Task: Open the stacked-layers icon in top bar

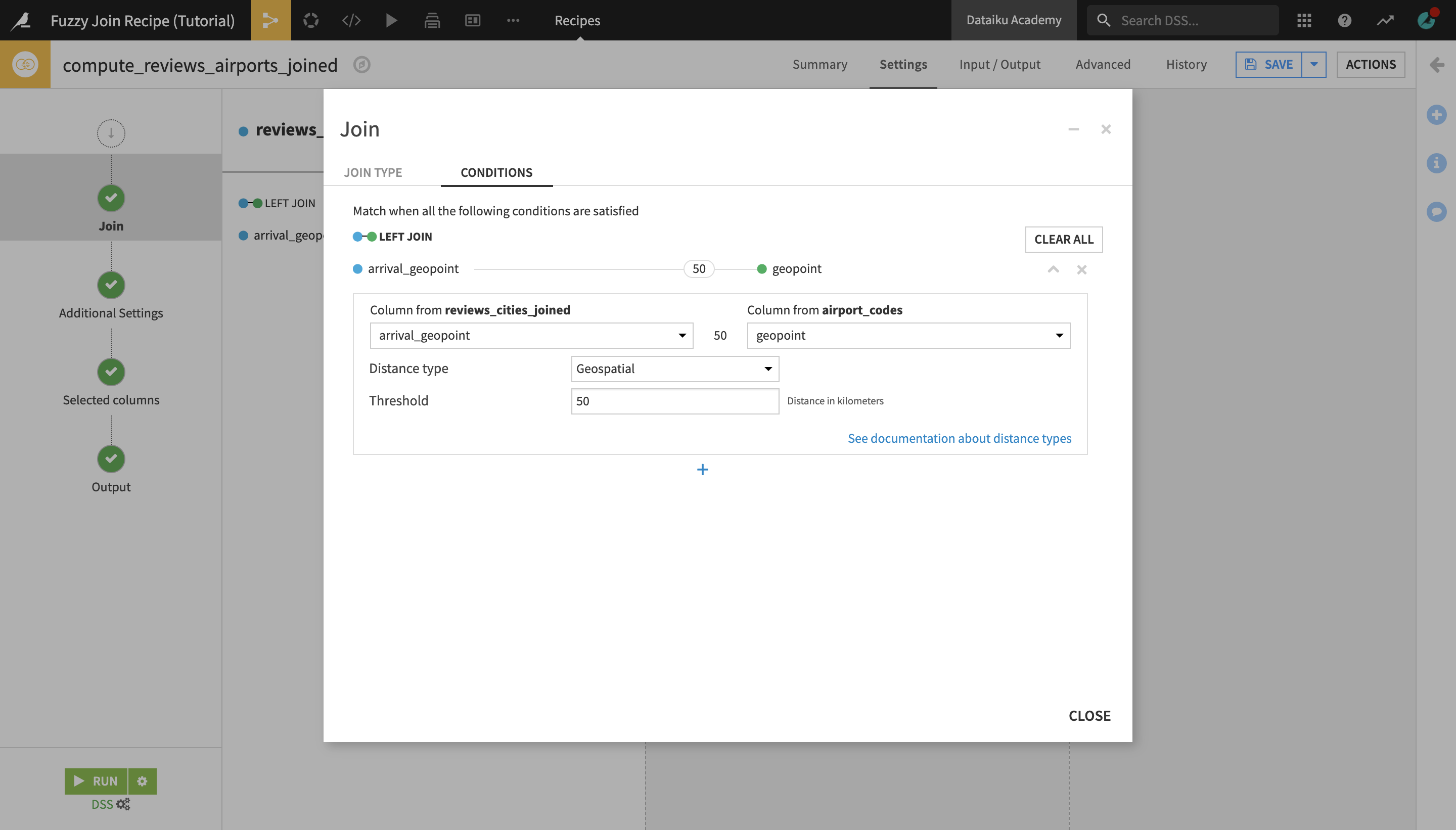Action: (x=432, y=21)
